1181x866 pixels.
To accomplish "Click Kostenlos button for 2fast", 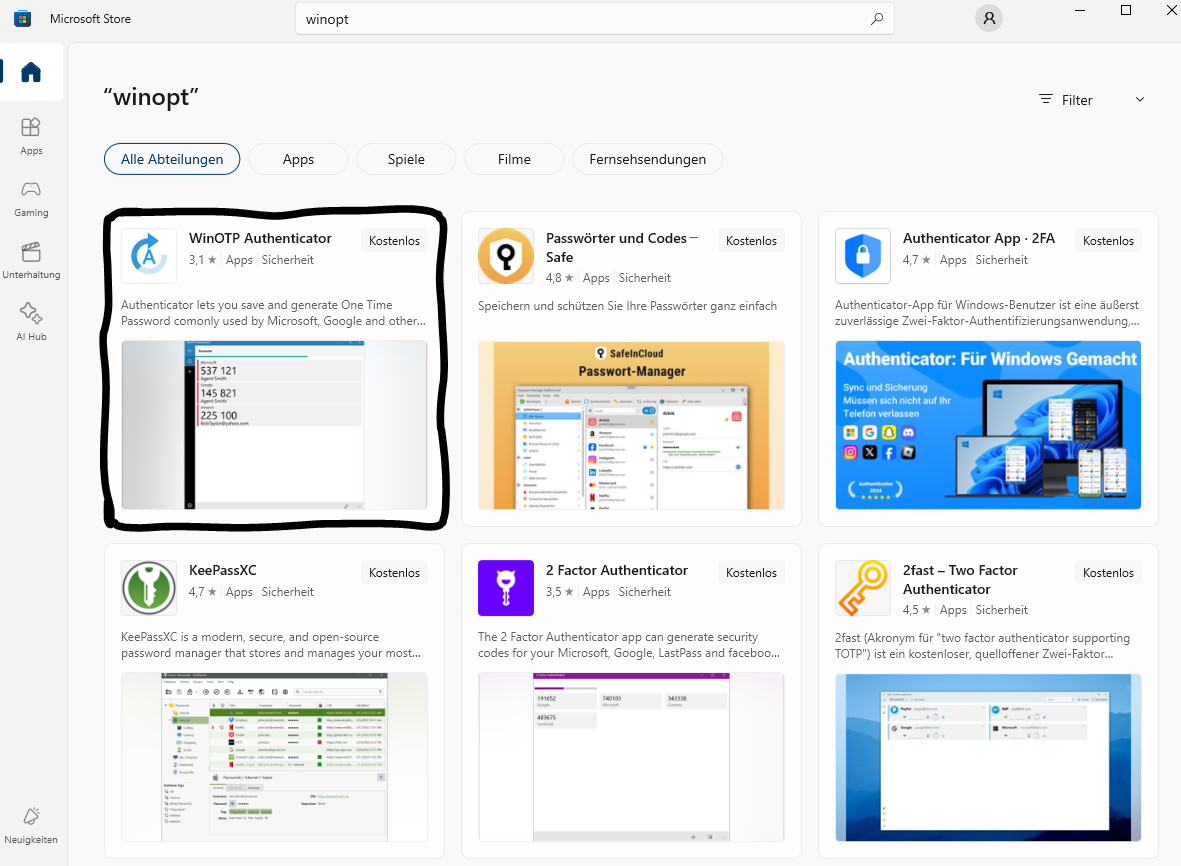I will (1109, 572).
